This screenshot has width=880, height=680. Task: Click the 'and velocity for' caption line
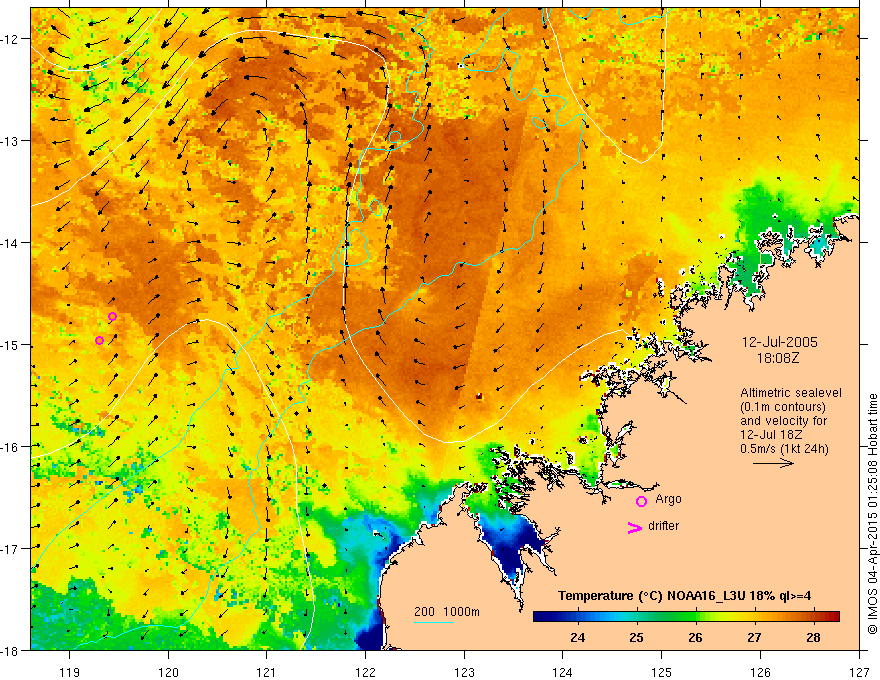pos(783,421)
